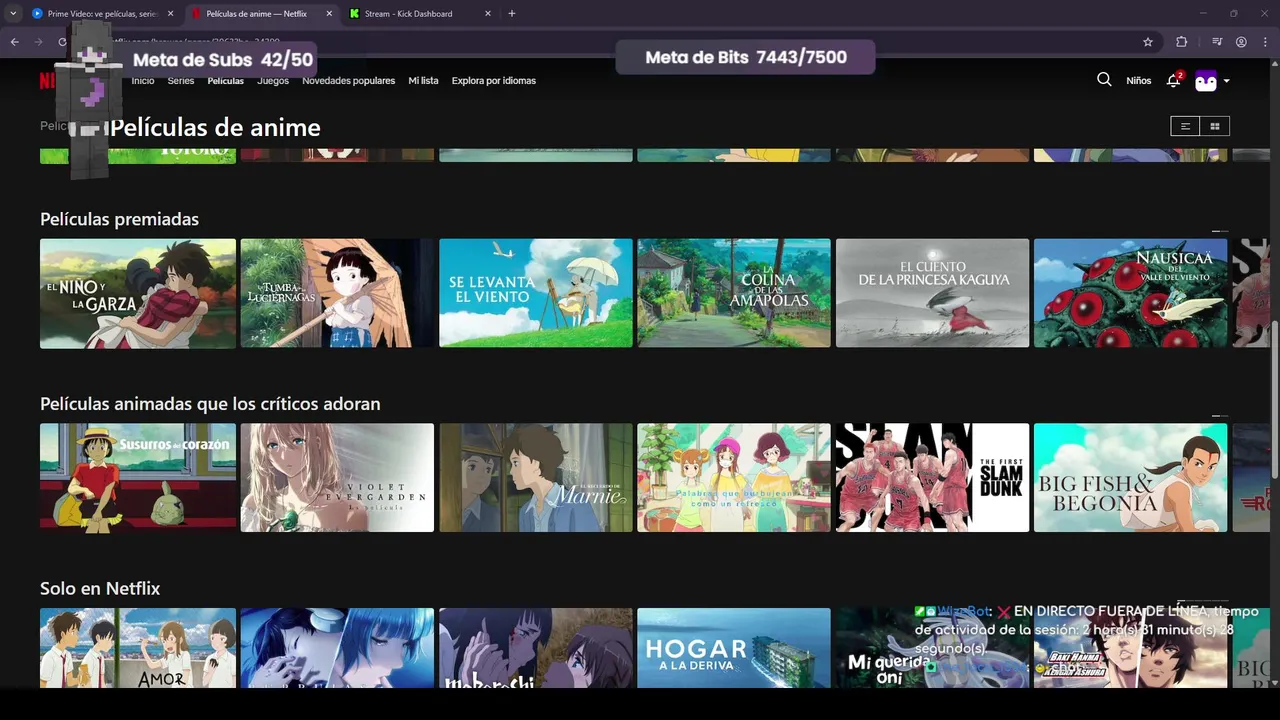The width and height of the screenshot is (1280, 720).
Task: Switch to the Prime Video tab
Action: tap(100, 14)
